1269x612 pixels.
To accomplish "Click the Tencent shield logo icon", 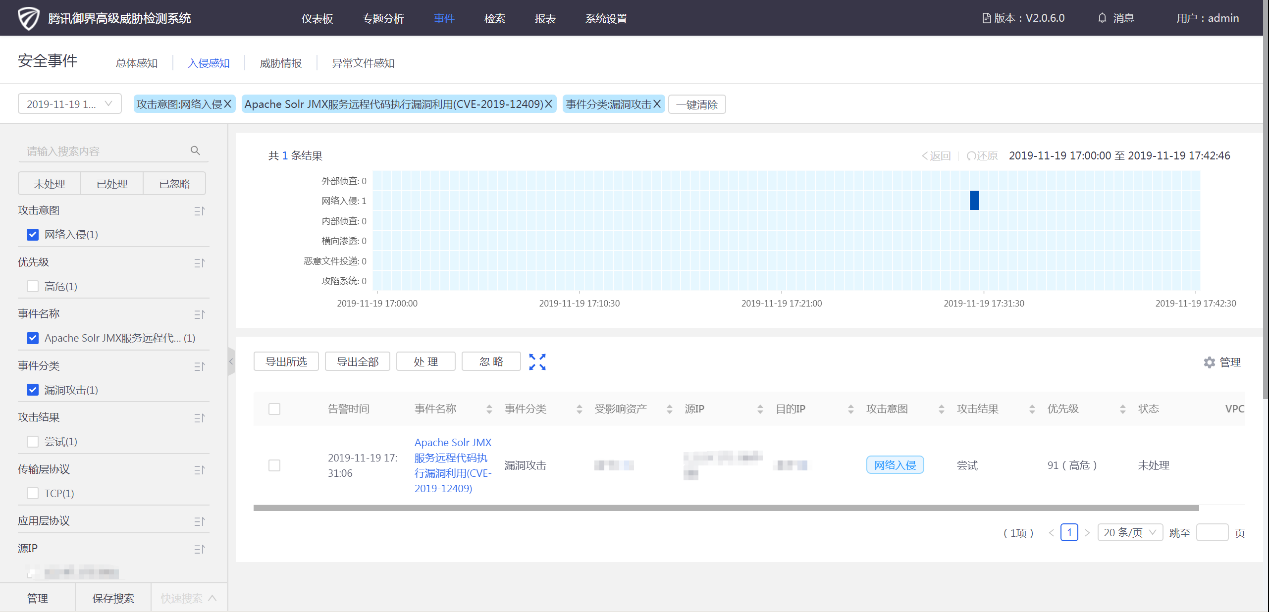I will click(29, 18).
